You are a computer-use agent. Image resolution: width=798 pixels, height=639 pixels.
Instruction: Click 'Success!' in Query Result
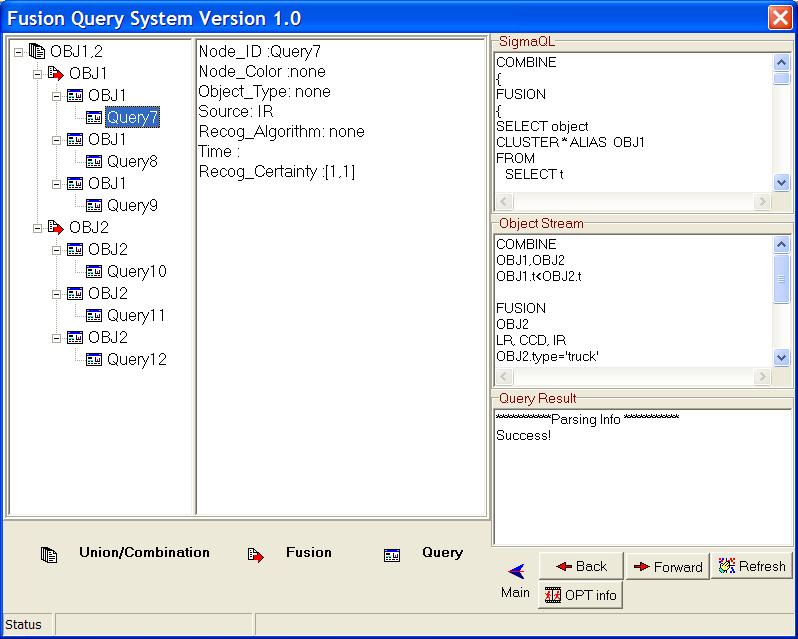[x=524, y=436]
